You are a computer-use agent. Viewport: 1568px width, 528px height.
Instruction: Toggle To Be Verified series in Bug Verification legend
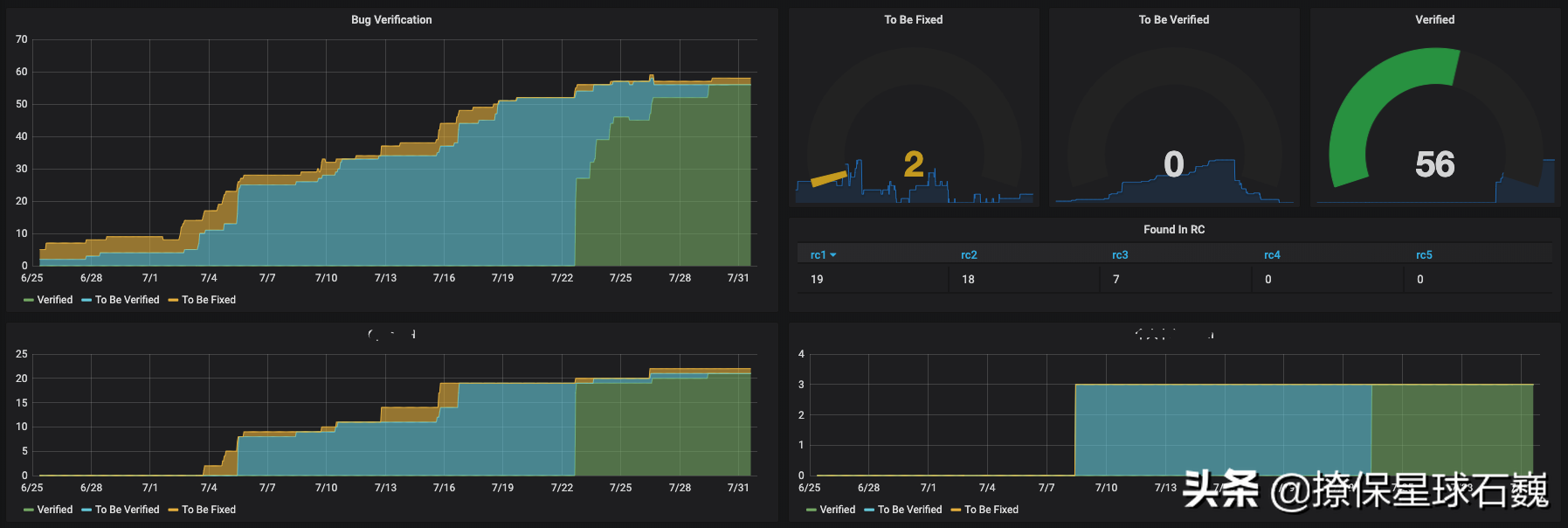127,300
